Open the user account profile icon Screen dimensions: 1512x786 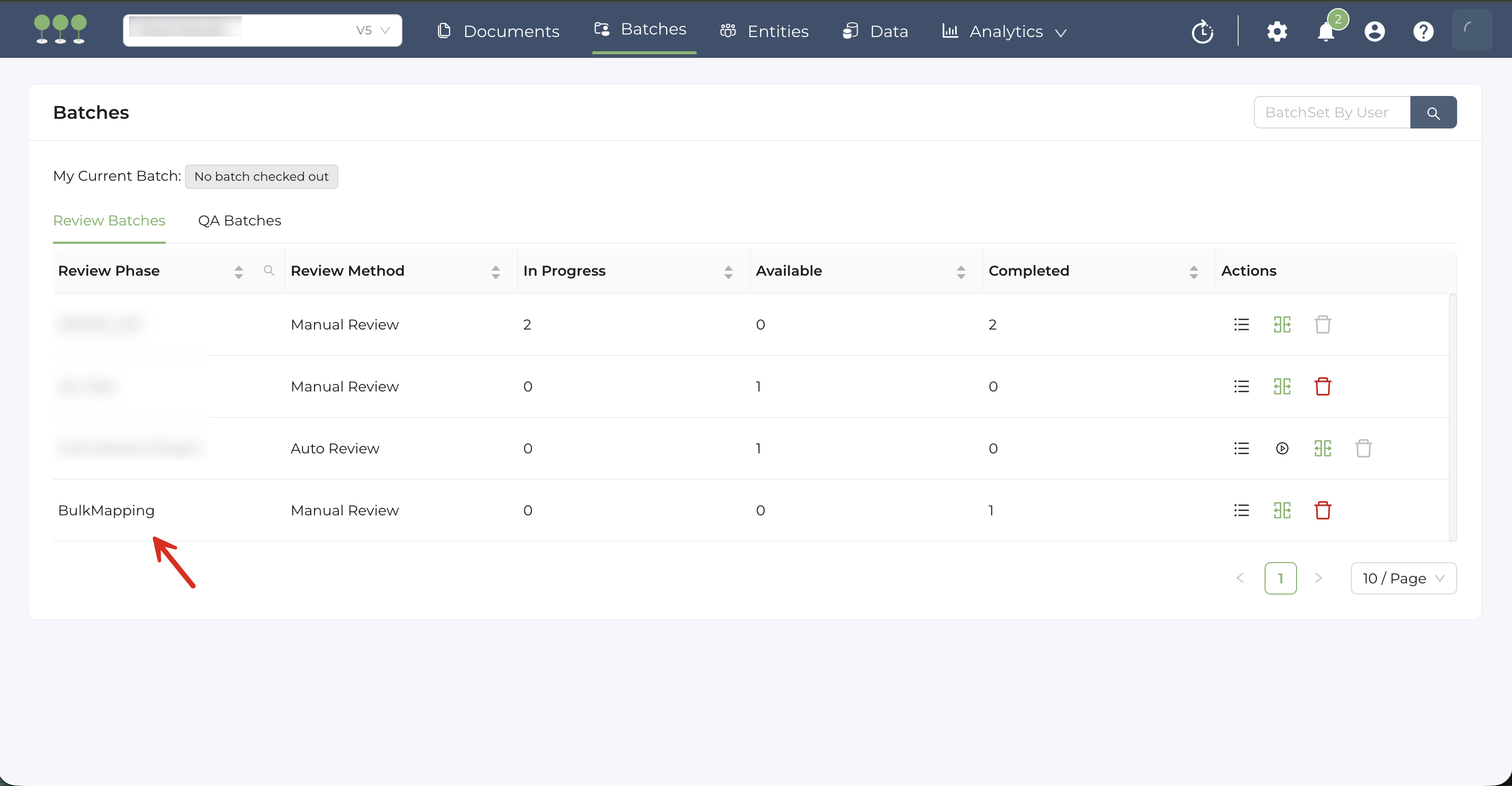point(1374,31)
